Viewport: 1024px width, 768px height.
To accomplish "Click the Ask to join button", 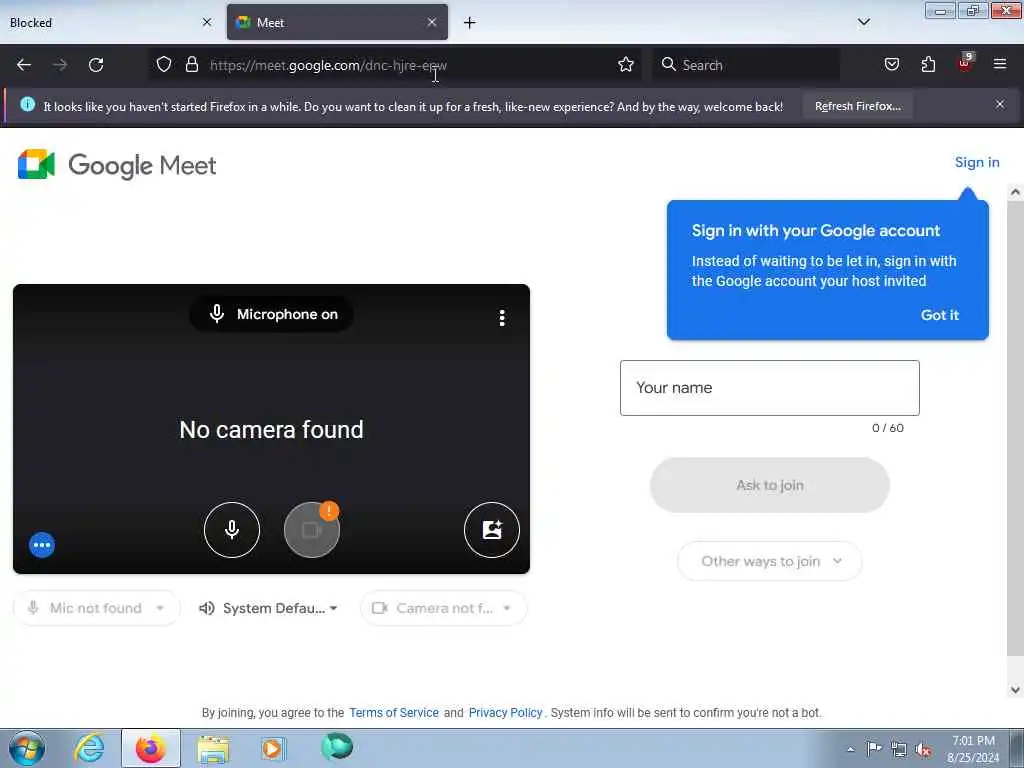I will pos(770,485).
